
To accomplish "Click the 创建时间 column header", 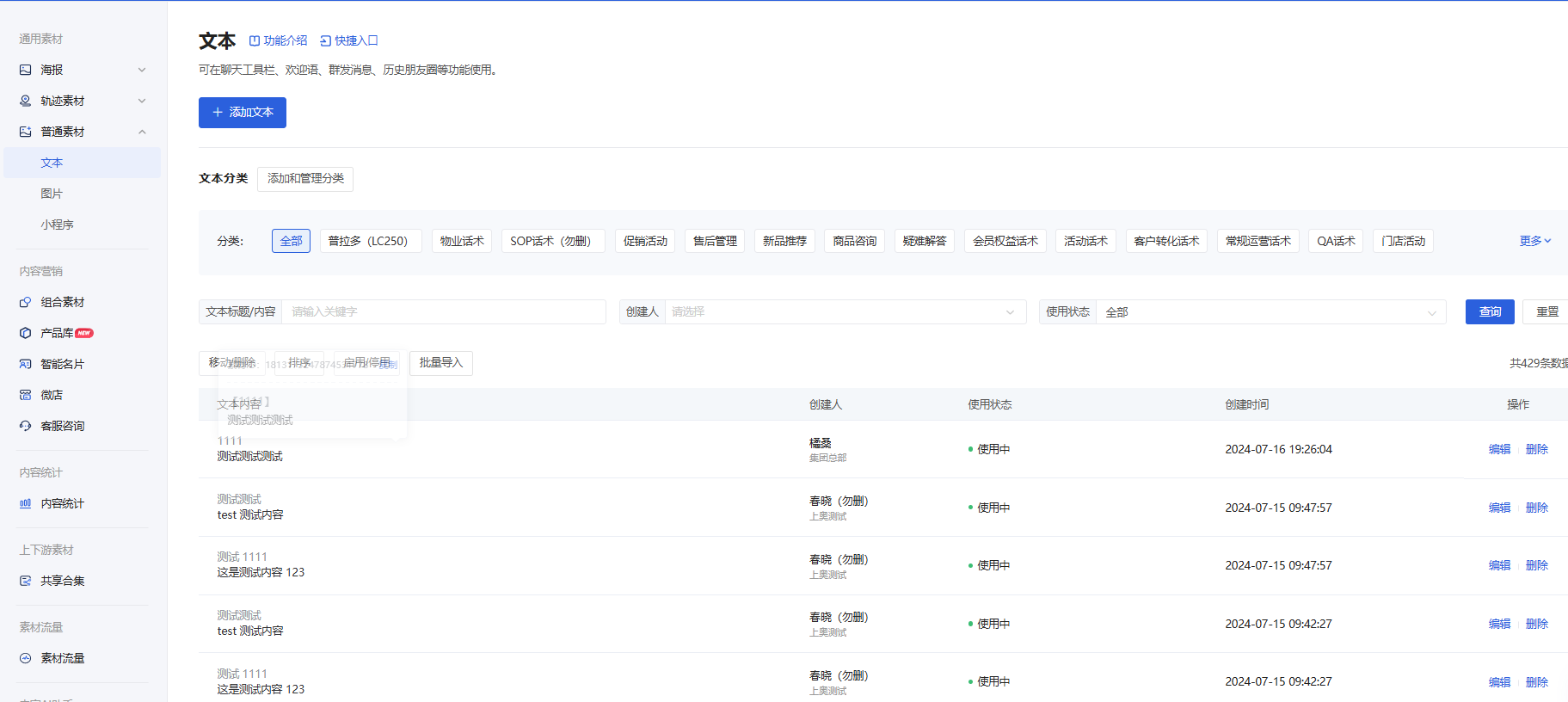I will 1246,404.
